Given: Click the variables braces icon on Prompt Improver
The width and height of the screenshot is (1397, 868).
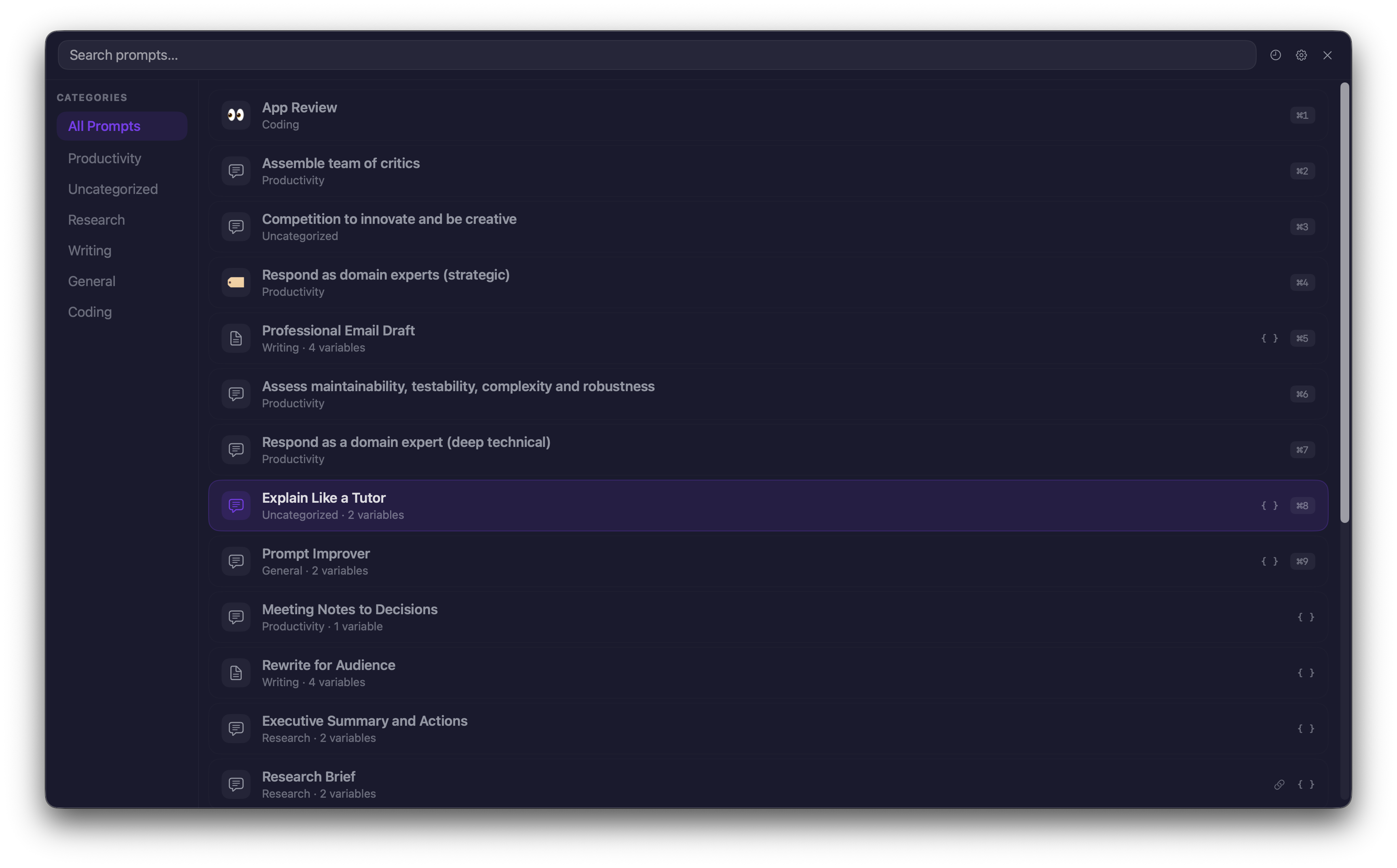Looking at the screenshot, I should pyautogui.click(x=1269, y=561).
